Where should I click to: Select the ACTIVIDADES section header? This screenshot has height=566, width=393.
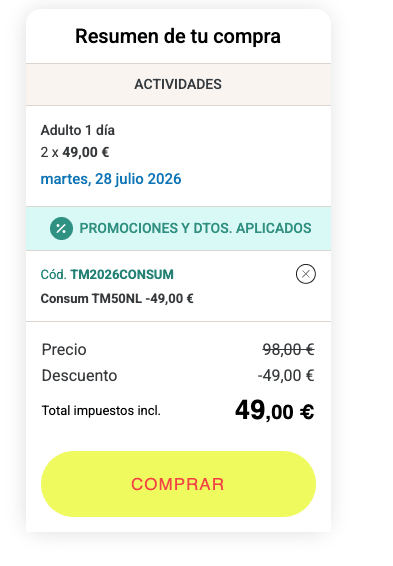[178, 84]
